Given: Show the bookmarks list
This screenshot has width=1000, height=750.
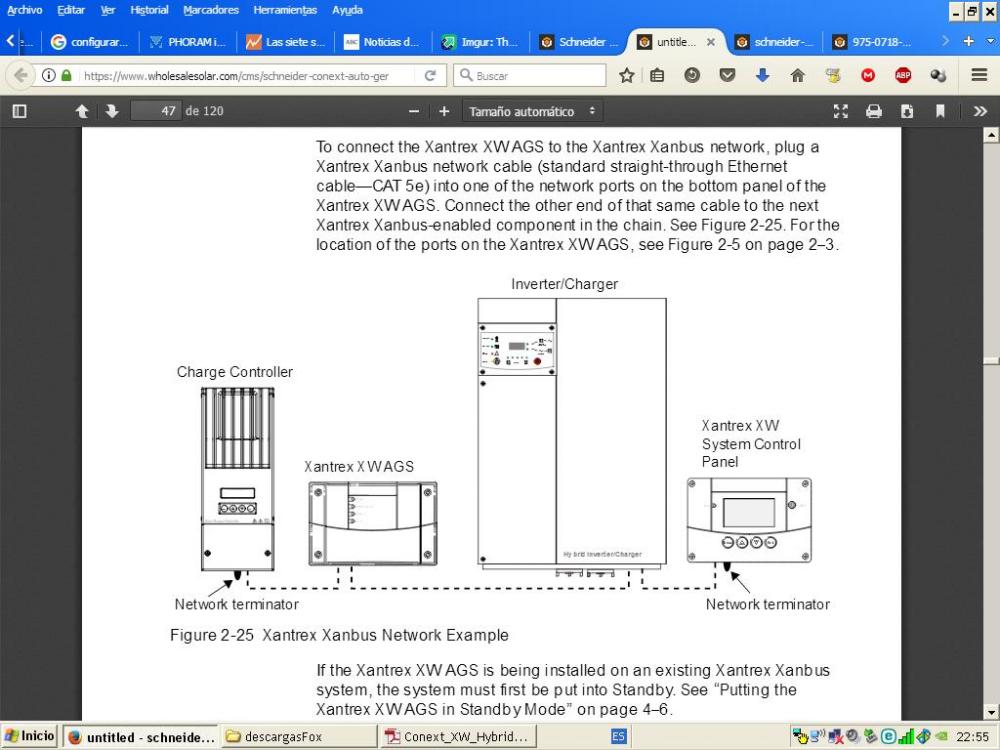Looking at the screenshot, I should tap(657, 76).
